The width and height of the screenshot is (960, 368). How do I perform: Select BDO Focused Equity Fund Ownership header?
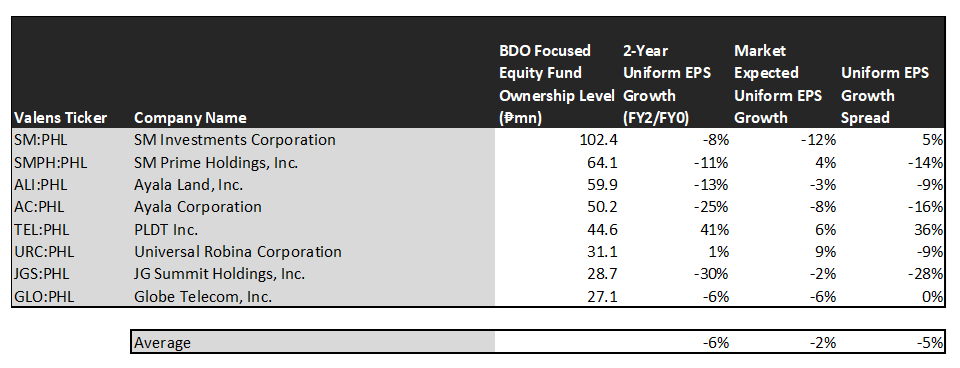pos(556,84)
